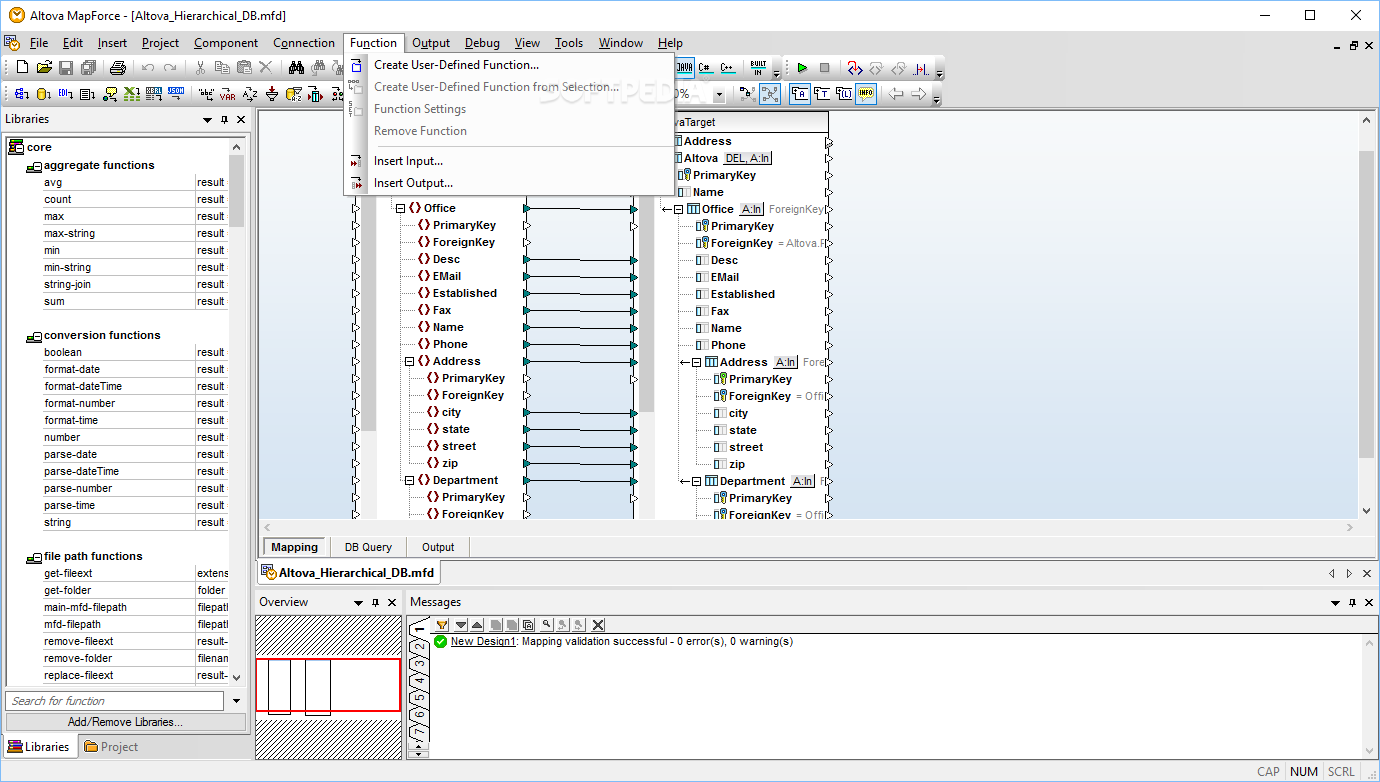
Task: Insert JSON component icon
Action: [176, 94]
